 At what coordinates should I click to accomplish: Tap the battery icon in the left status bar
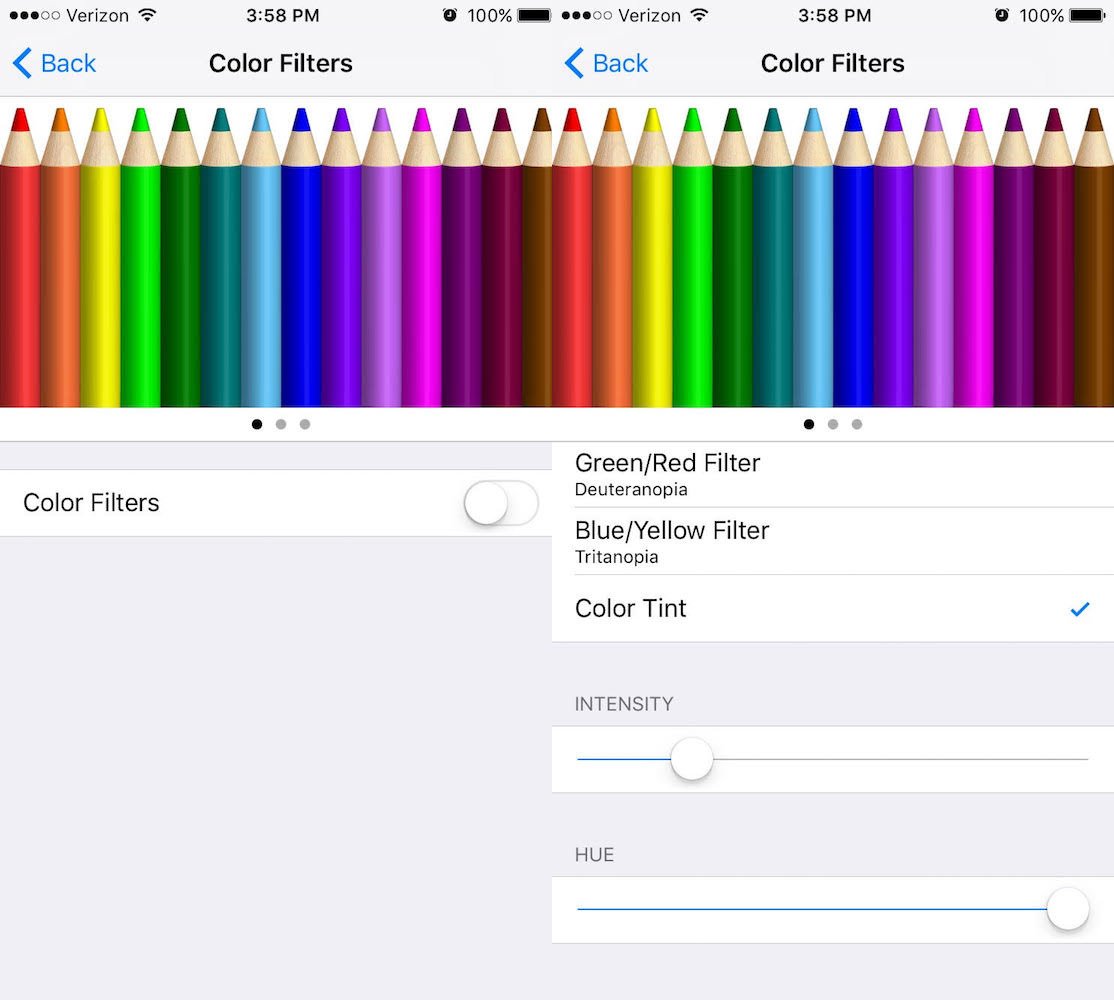tap(534, 15)
